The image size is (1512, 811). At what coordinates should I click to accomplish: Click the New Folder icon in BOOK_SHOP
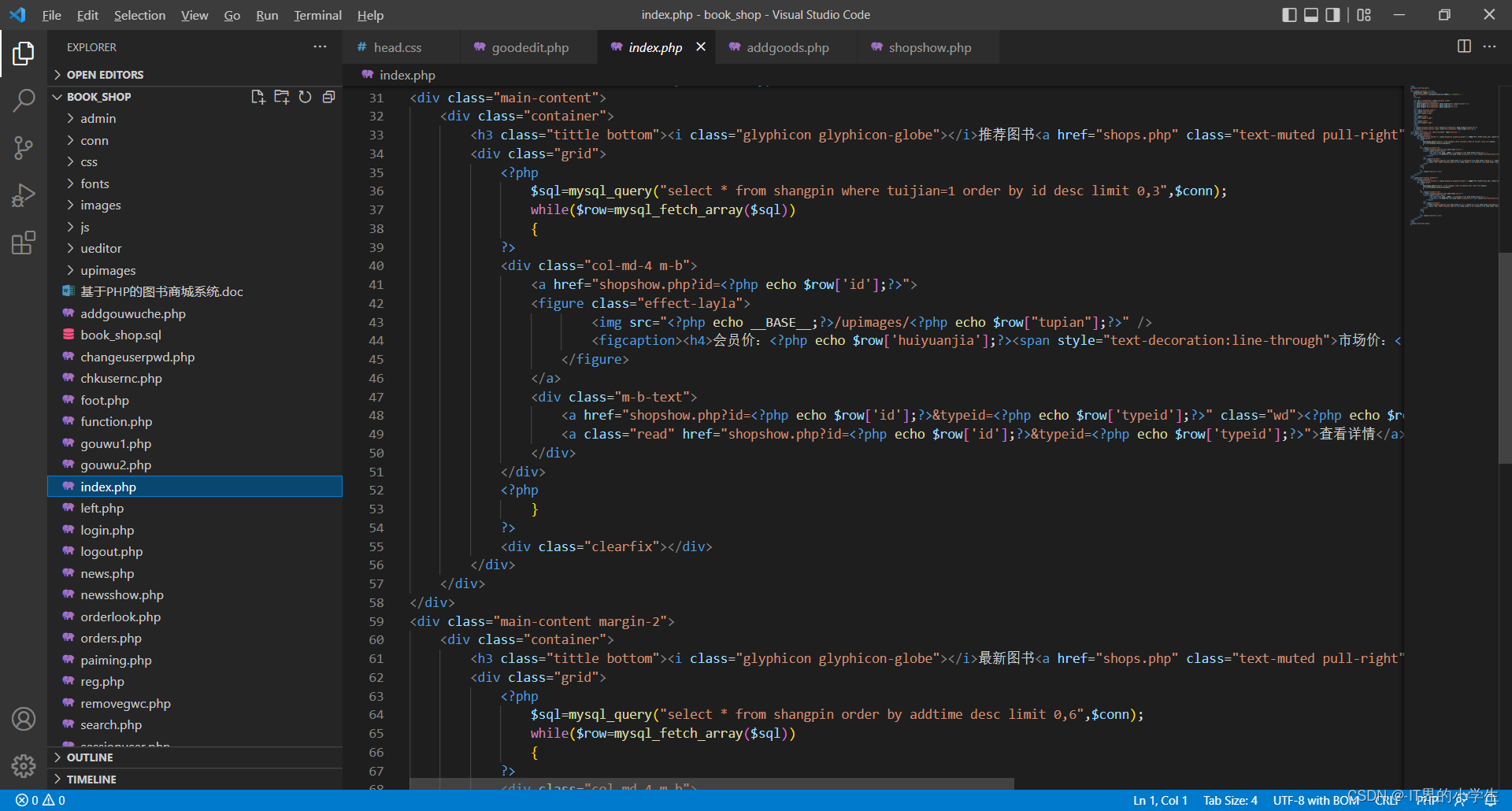pos(281,97)
